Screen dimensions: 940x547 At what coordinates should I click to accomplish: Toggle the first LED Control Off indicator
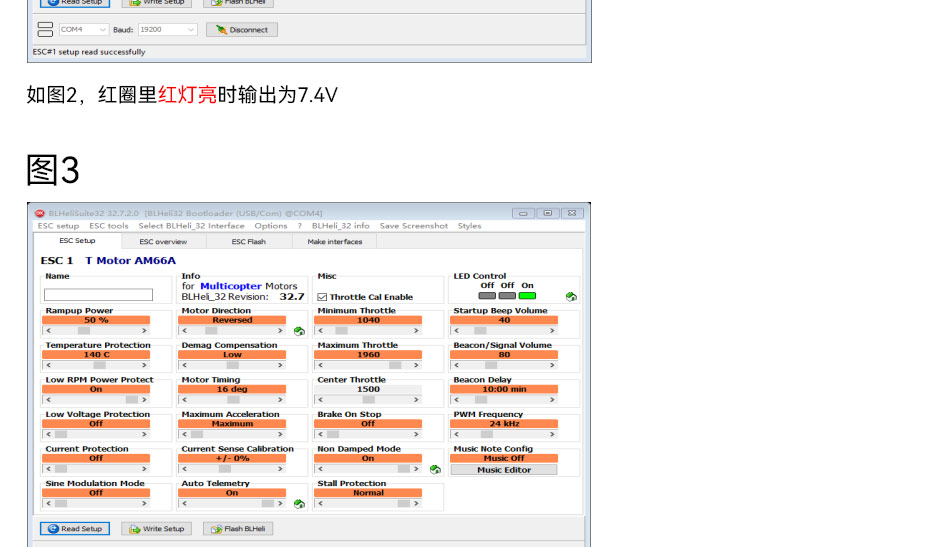pos(487,296)
